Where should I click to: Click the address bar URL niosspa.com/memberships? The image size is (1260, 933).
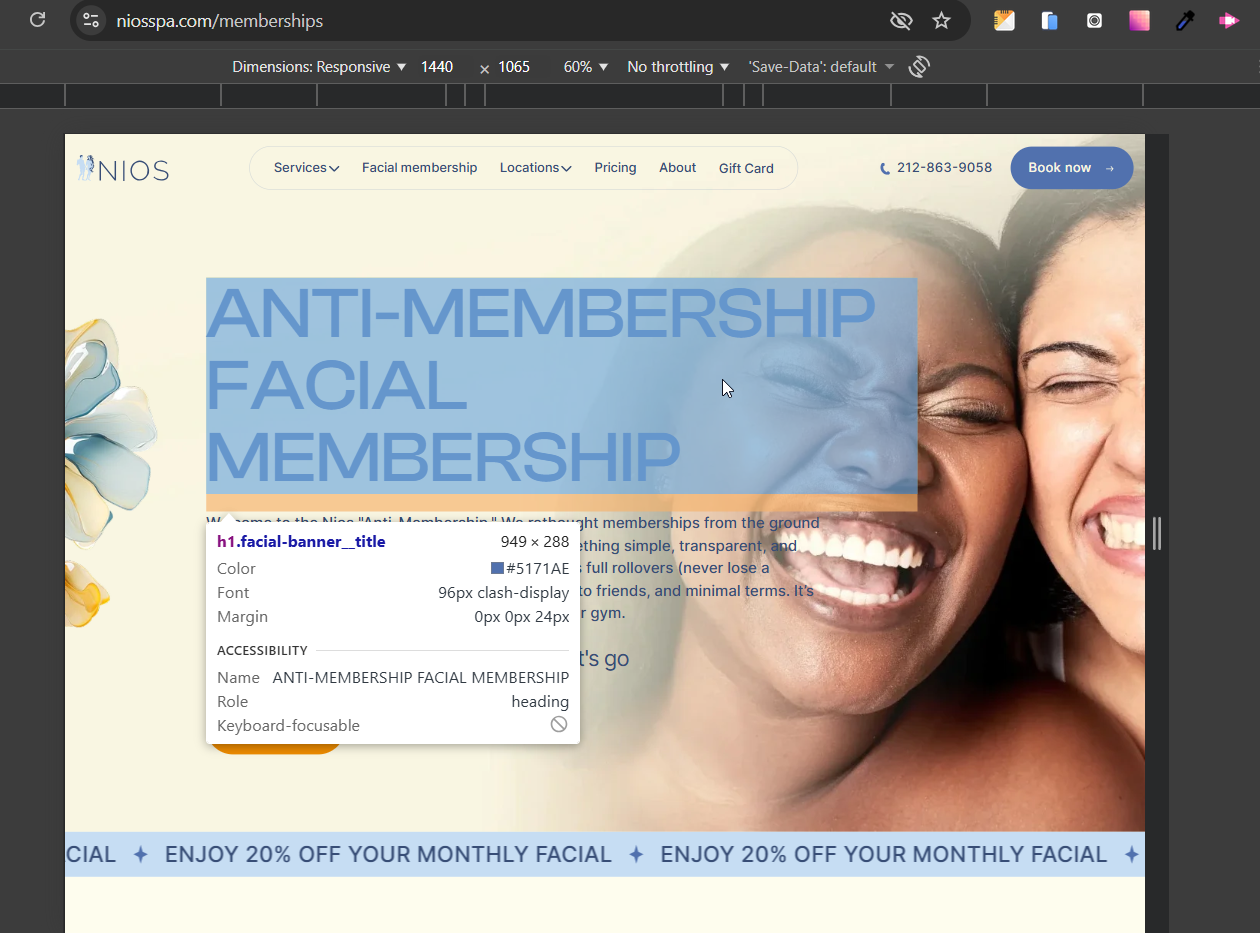pyautogui.click(x=220, y=20)
